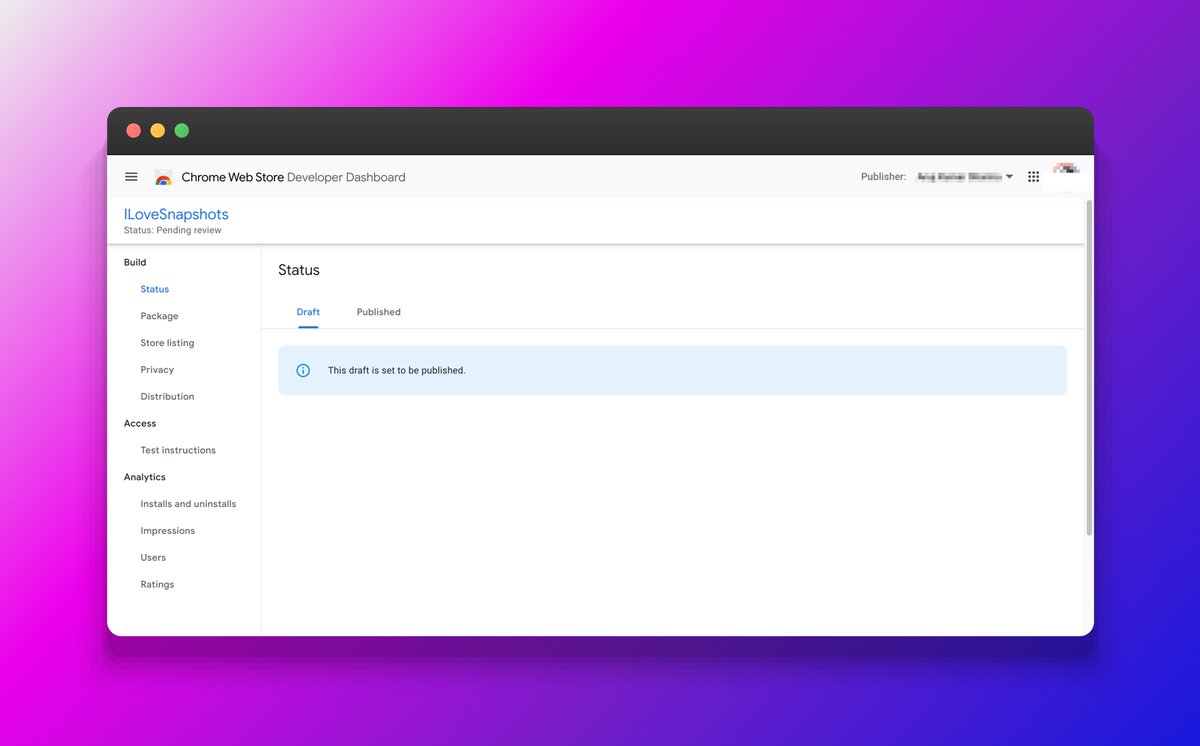Viewport: 1200px width, 746px height.
Task: Click the info icon in the draft banner
Action: 303,370
